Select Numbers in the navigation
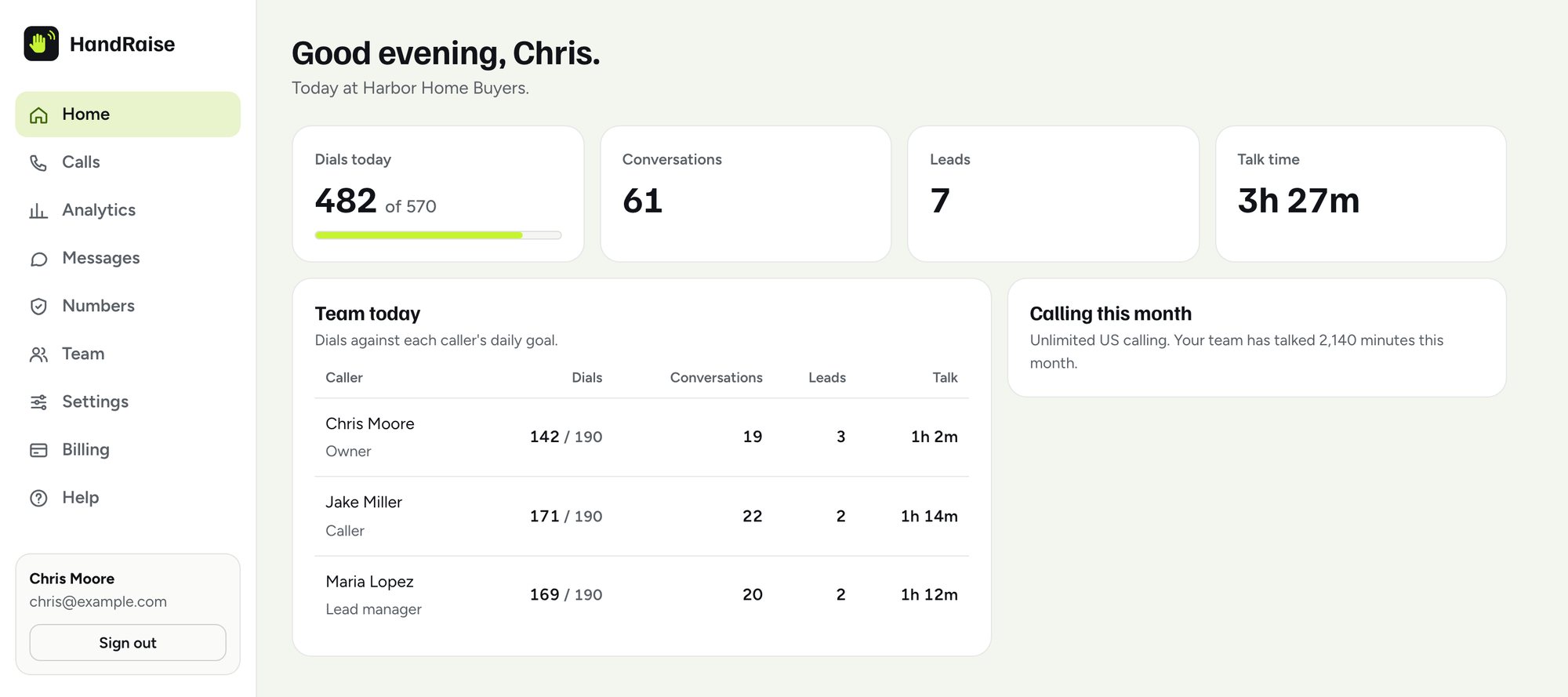Image resolution: width=1568 pixels, height=697 pixels. pos(128,306)
